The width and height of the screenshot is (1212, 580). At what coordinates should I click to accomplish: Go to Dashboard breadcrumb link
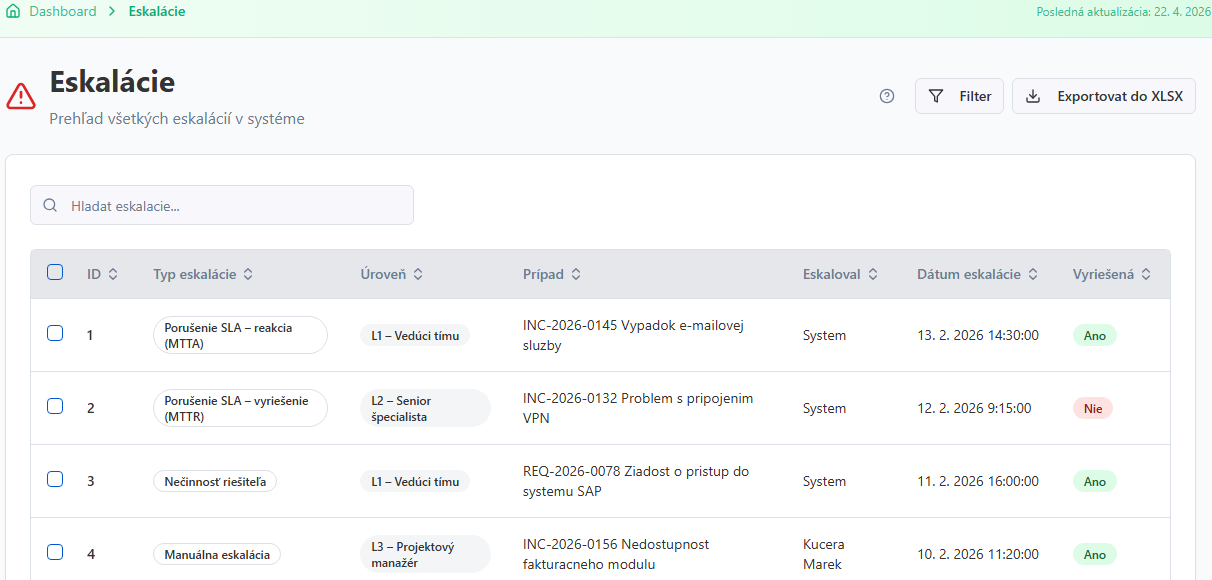point(63,12)
